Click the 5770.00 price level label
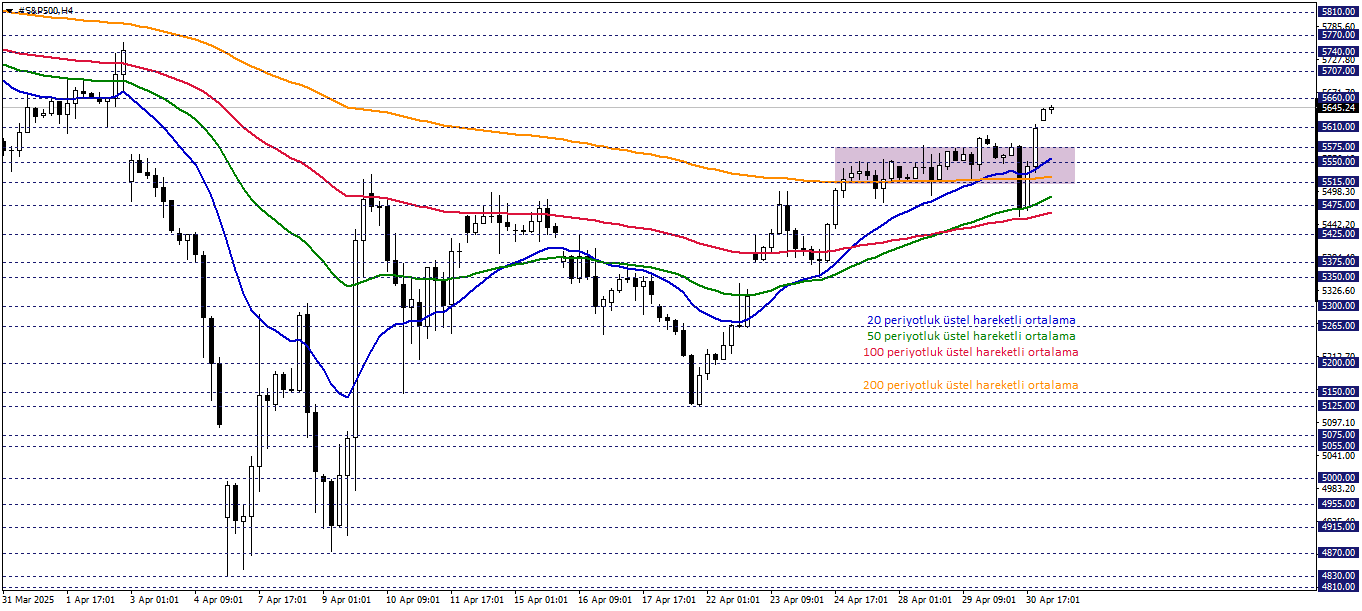The image size is (1362, 611). click(x=1338, y=34)
